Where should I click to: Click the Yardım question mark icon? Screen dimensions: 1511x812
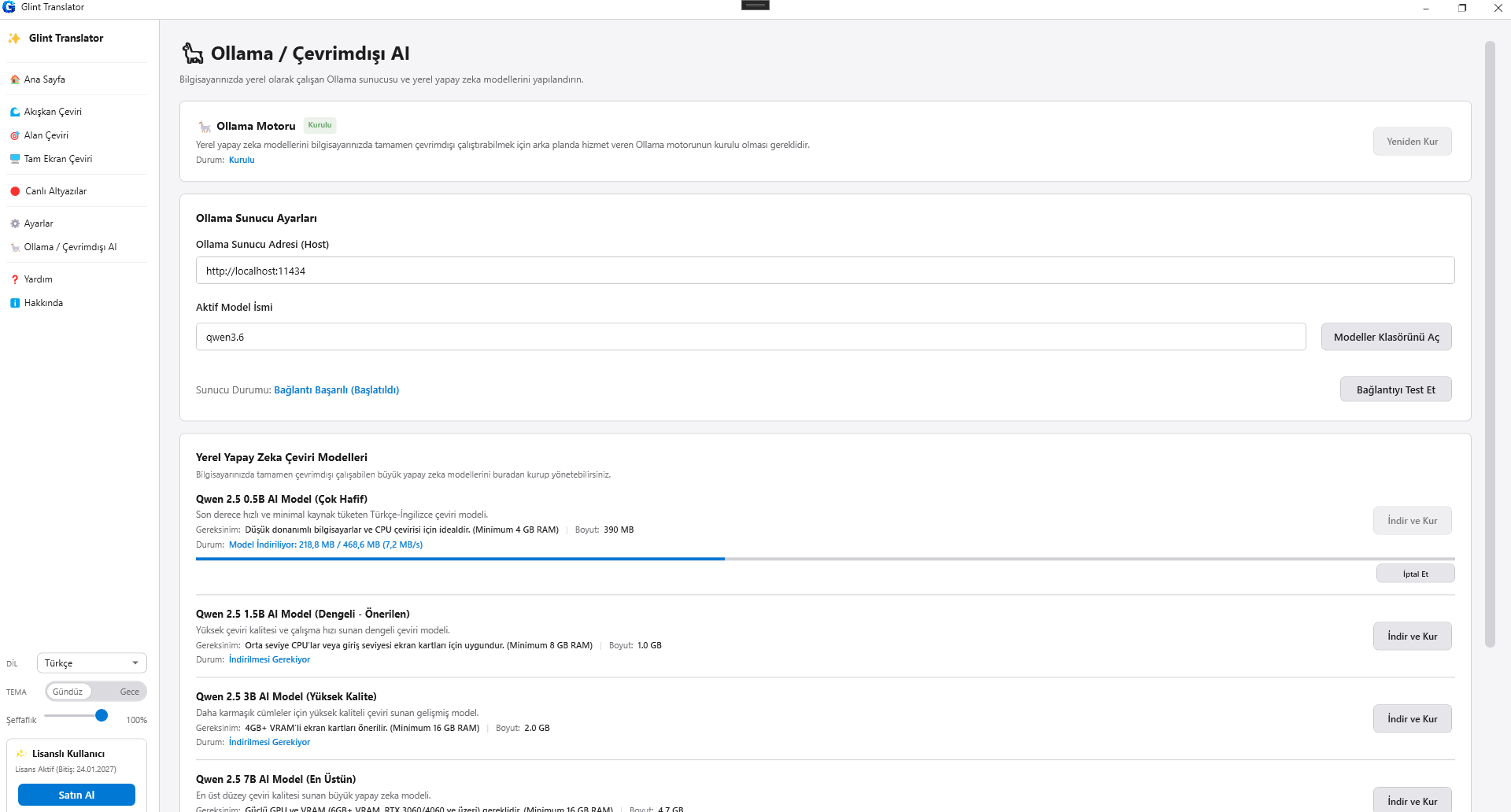pos(15,279)
